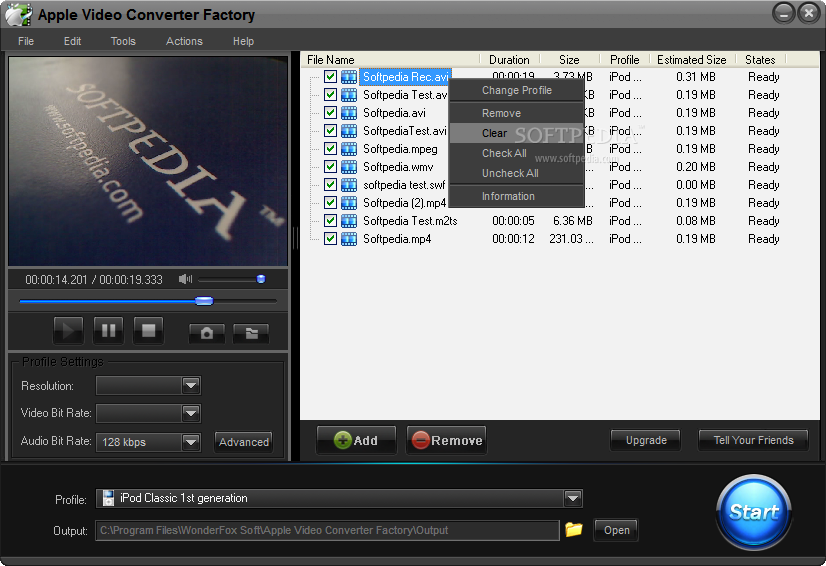Click film icon next to Softpedia Test.avi
This screenshot has height=566, width=826.
349,95
